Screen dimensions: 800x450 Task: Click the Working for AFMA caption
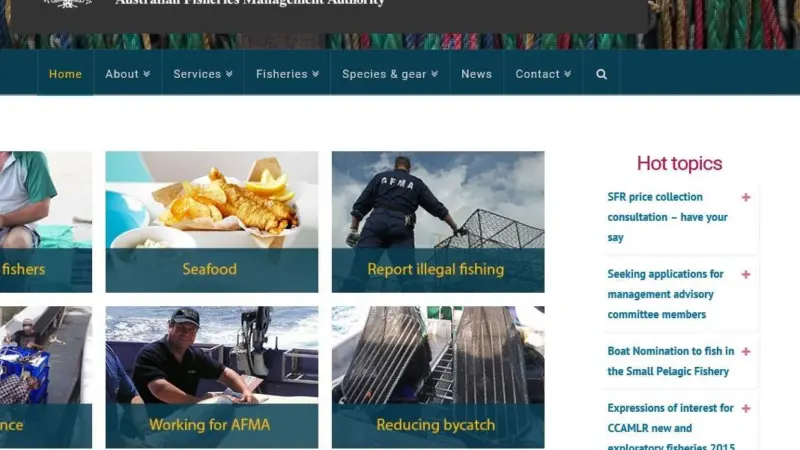(x=209, y=424)
